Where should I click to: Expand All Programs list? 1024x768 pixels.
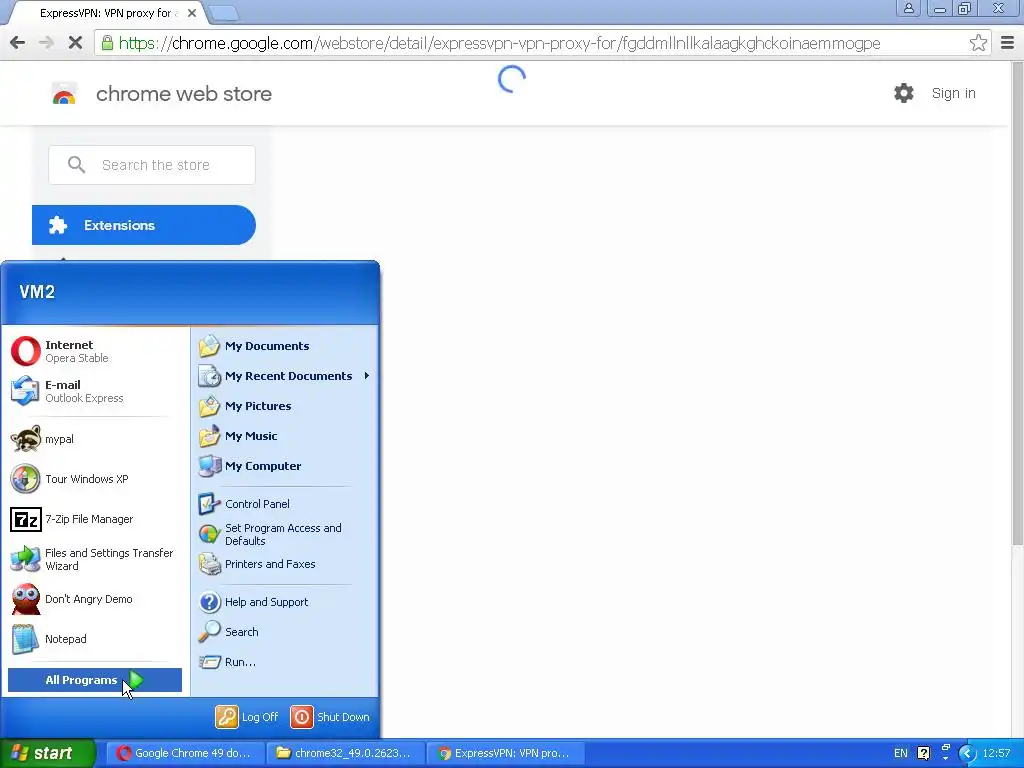[x=95, y=680]
